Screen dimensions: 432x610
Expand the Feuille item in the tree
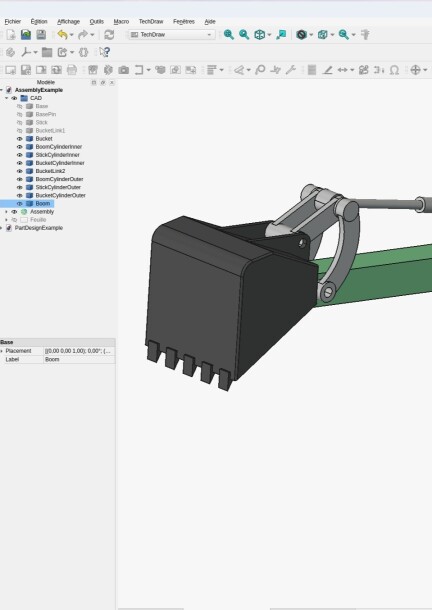tap(6, 220)
